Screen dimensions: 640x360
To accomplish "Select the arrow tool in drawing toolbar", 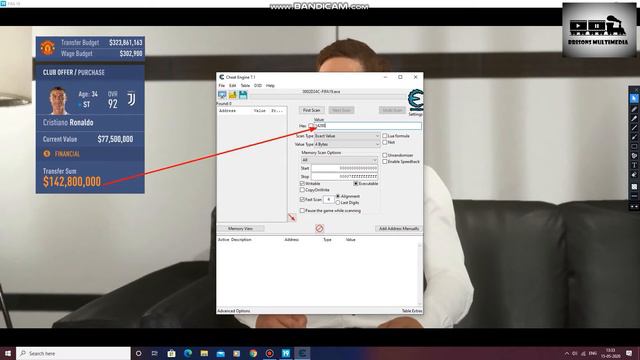I will pos(634,137).
